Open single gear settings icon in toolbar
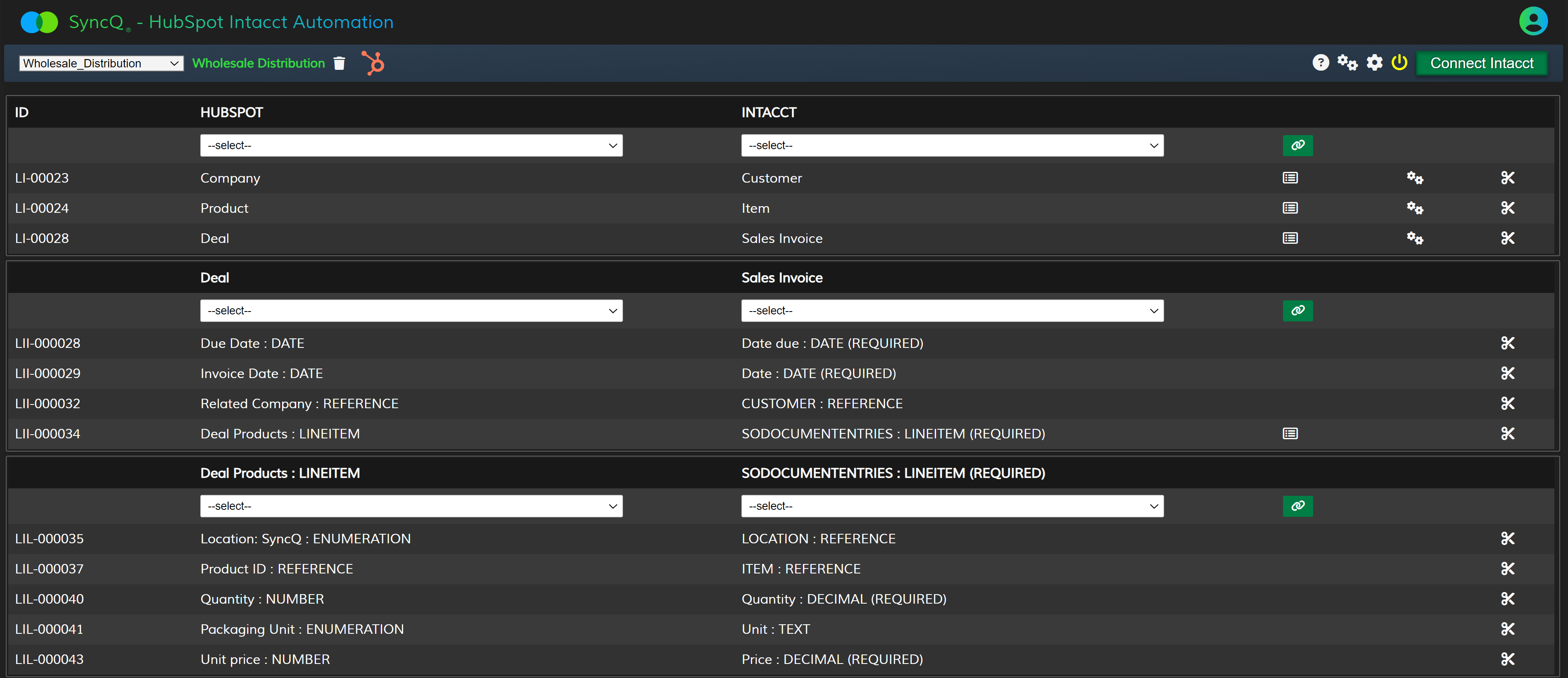 (1374, 63)
